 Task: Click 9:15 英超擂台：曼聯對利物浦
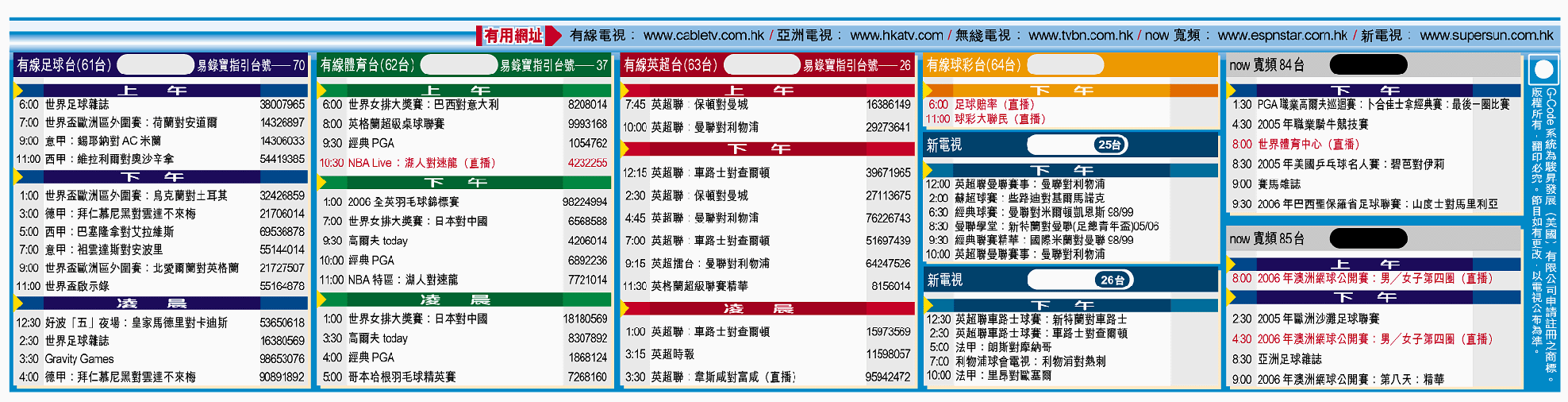[767, 264]
